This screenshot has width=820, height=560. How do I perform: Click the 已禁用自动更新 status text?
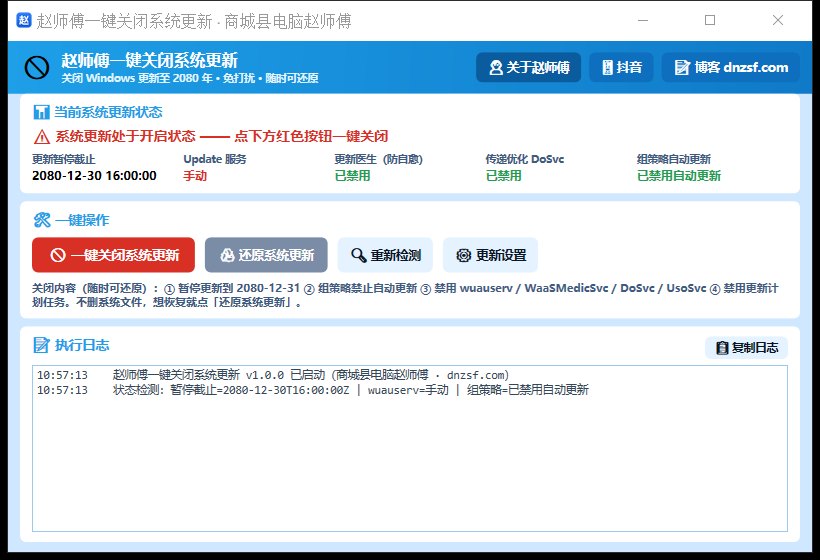point(679,176)
